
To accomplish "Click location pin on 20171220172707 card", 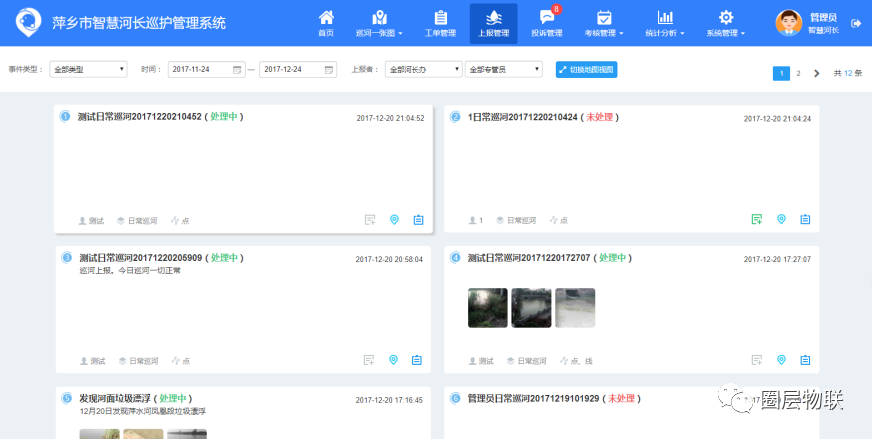I will point(781,360).
